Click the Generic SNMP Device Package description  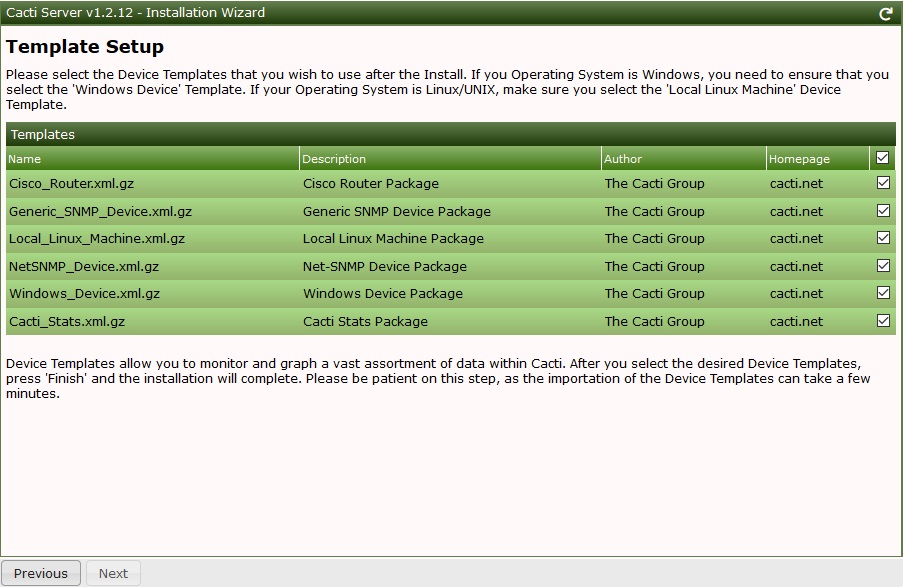(397, 211)
